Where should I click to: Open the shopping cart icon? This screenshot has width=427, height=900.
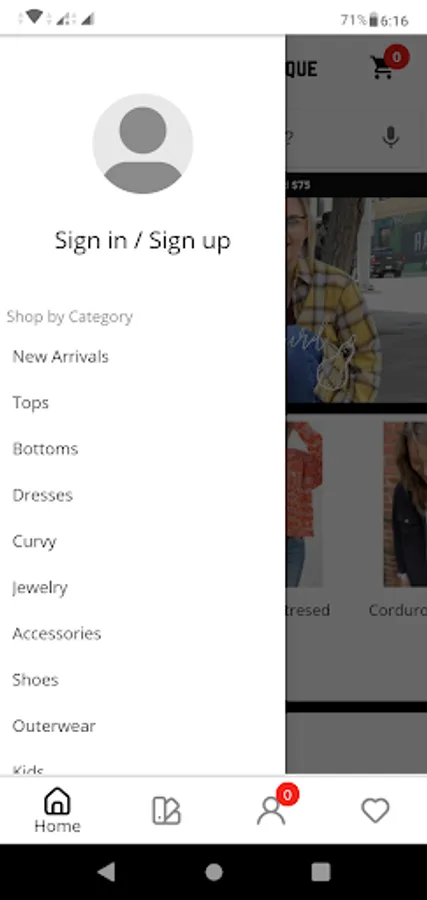coord(382,68)
